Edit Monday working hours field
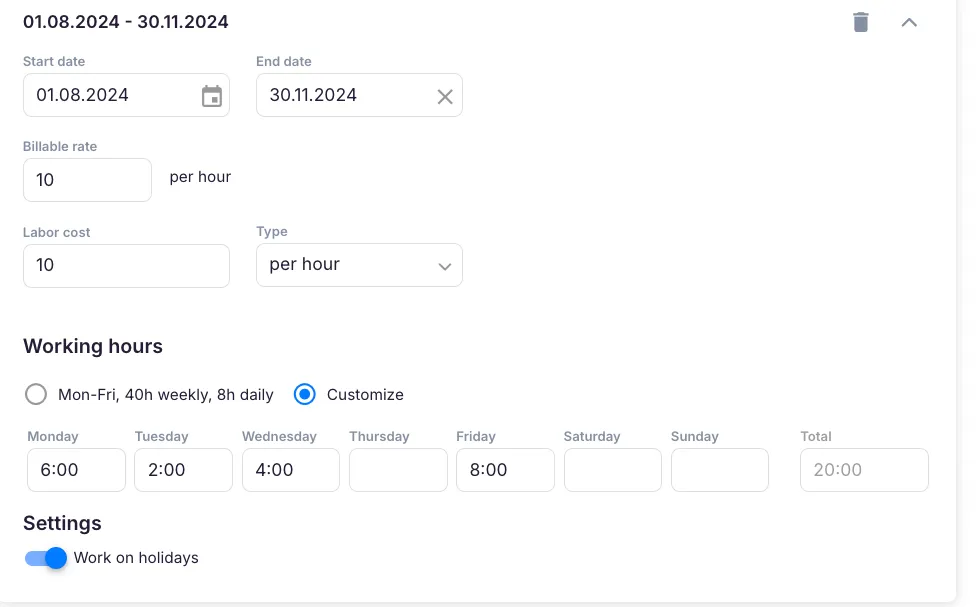This screenshot has width=976, height=607. 76,470
